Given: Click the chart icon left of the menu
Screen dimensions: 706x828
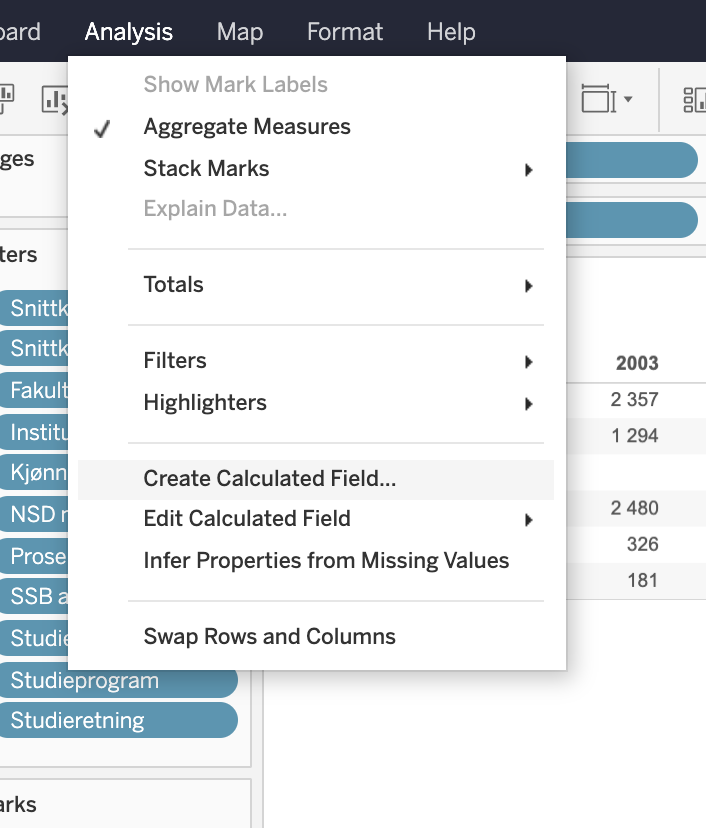Looking at the screenshot, I should [52, 98].
